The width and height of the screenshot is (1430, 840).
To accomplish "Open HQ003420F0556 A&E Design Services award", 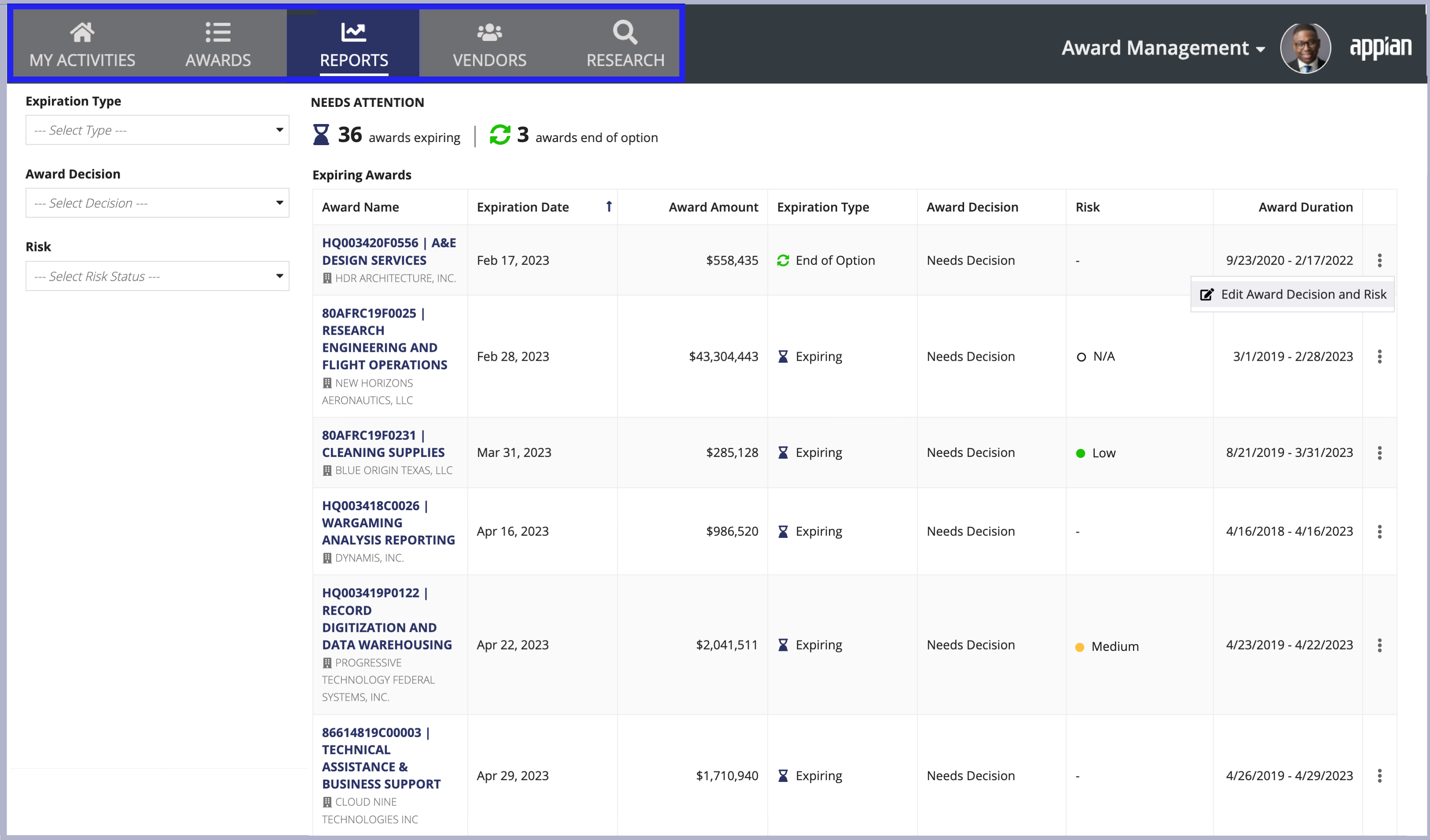I will pyautogui.click(x=389, y=251).
